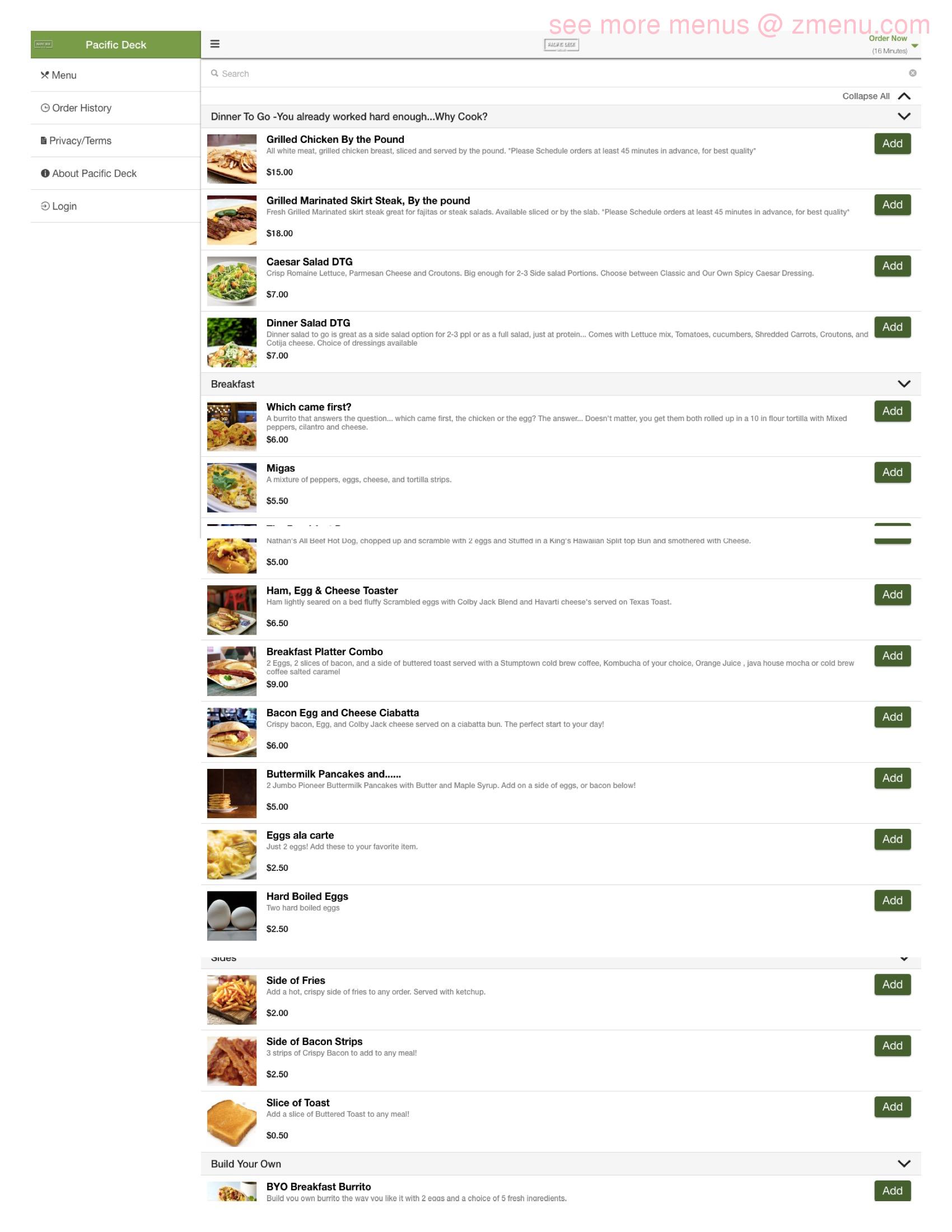Add Migas to the order
952x1232 pixels.
tap(892, 473)
